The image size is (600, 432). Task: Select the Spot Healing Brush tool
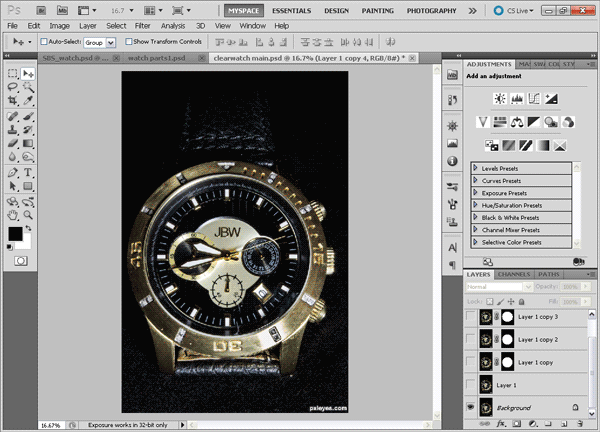click(13, 116)
